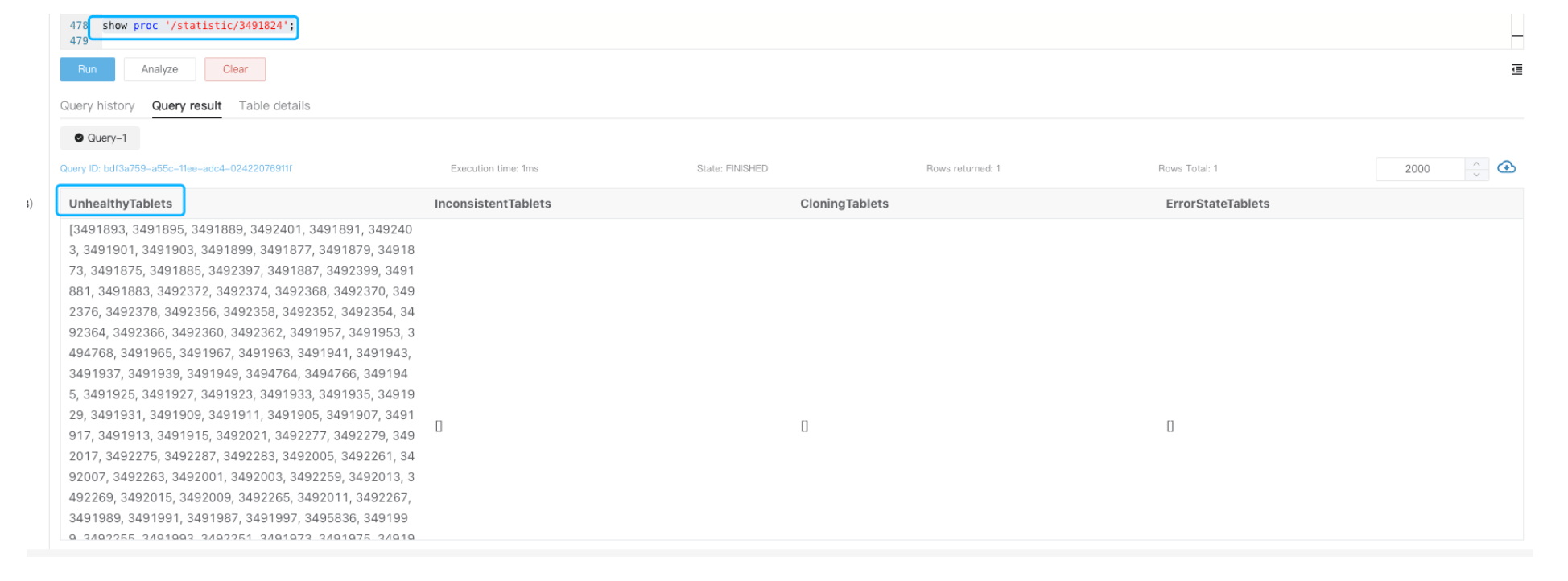Click the 2000 row limit field
Screen dimensions: 1568x581
tap(1419, 169)
